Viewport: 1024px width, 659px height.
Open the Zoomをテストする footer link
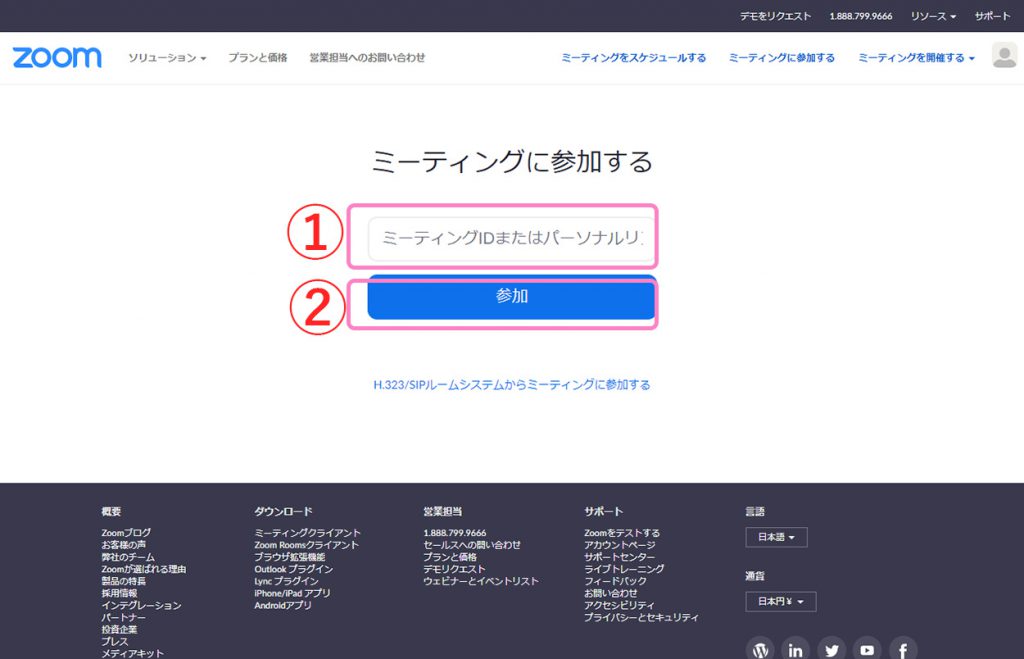[x=622, y=533]
